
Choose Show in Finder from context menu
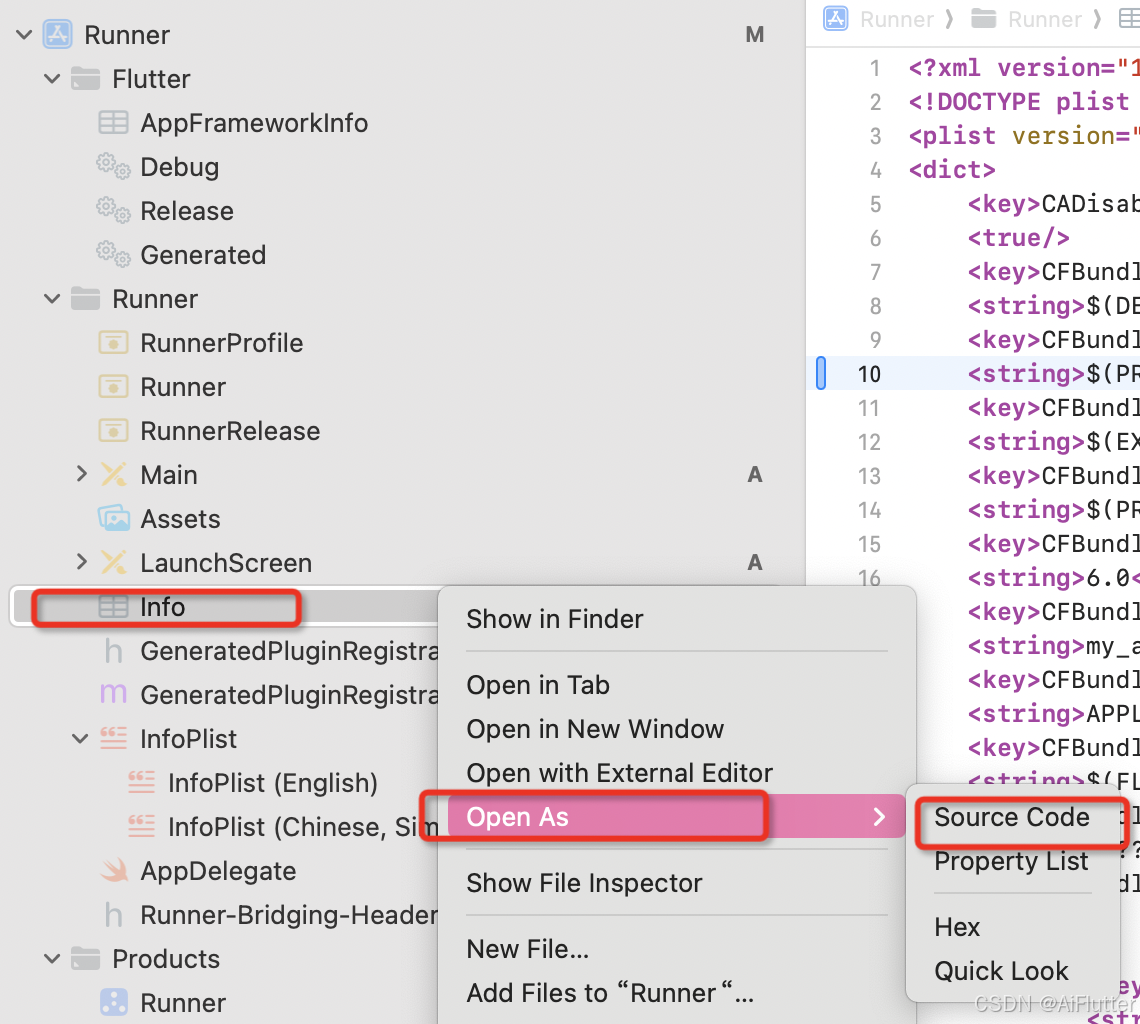click(x=676, y=619)
